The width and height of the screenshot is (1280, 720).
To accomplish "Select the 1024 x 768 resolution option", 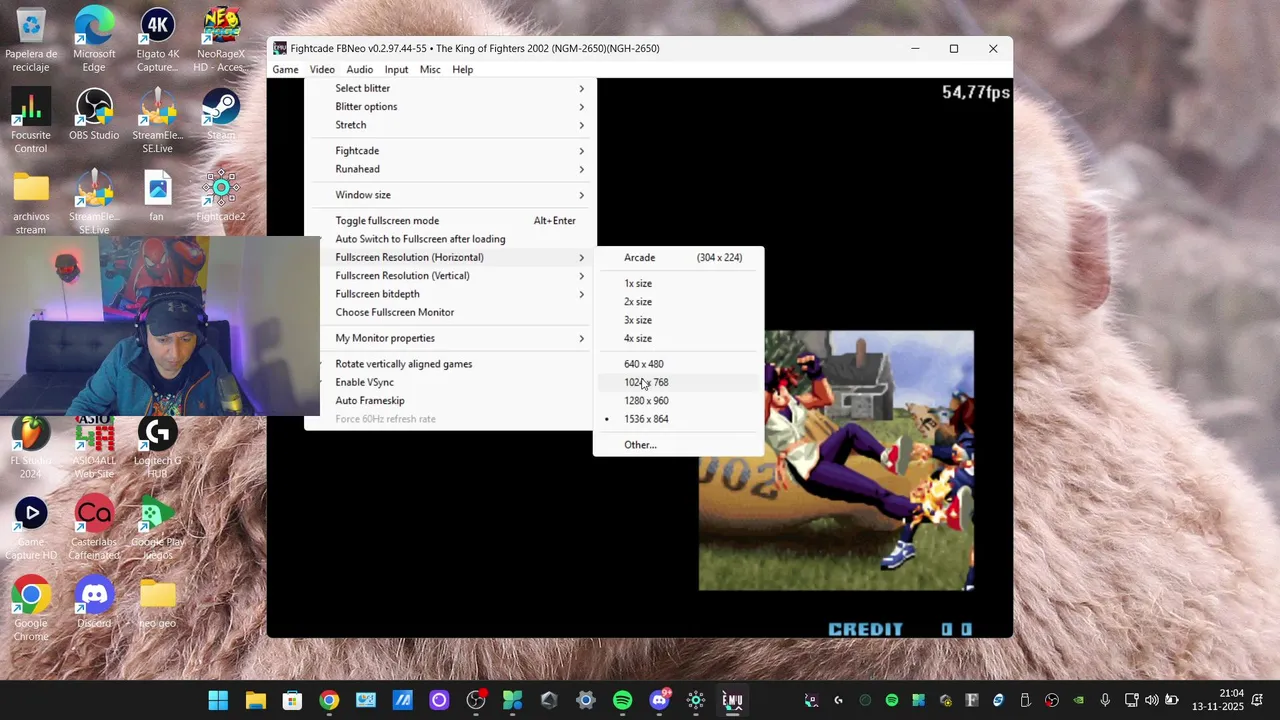I will pyautogui.click(x=679, y=382).
